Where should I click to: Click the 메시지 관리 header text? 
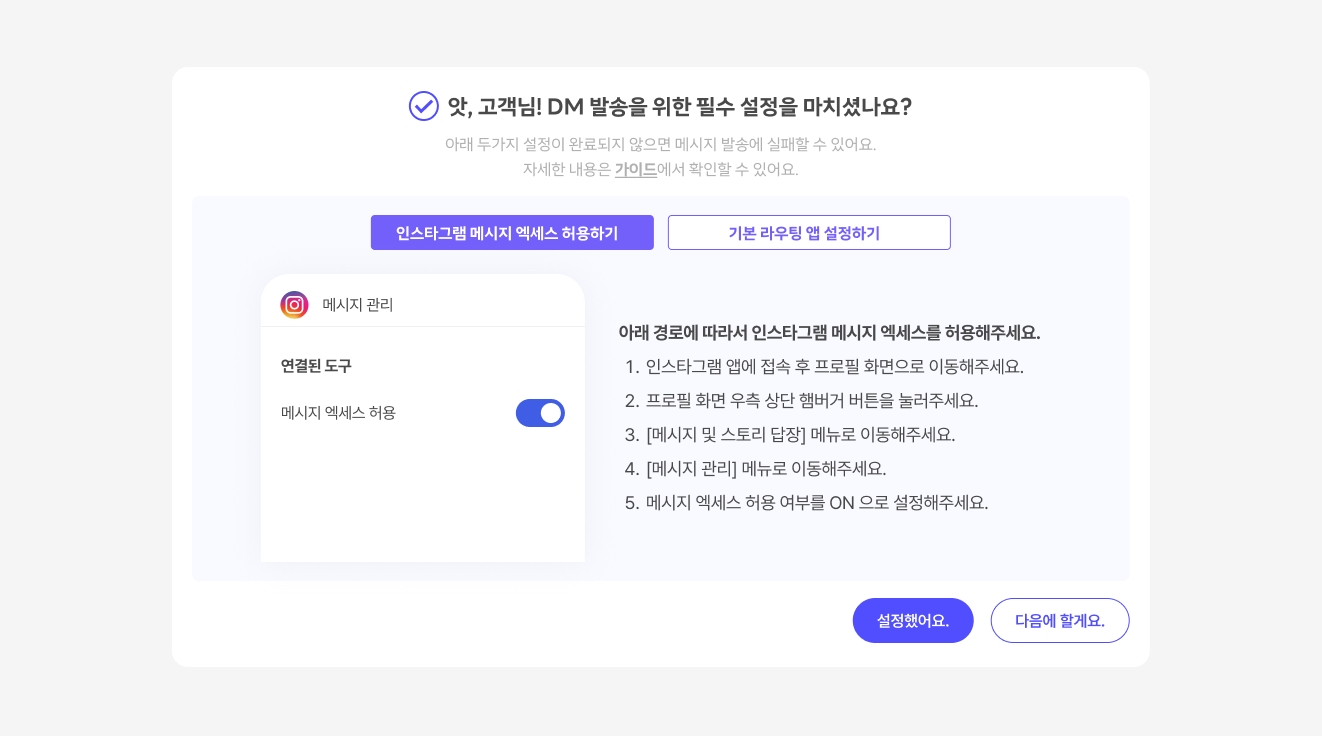pyautogui.click(x=358, y=305)
